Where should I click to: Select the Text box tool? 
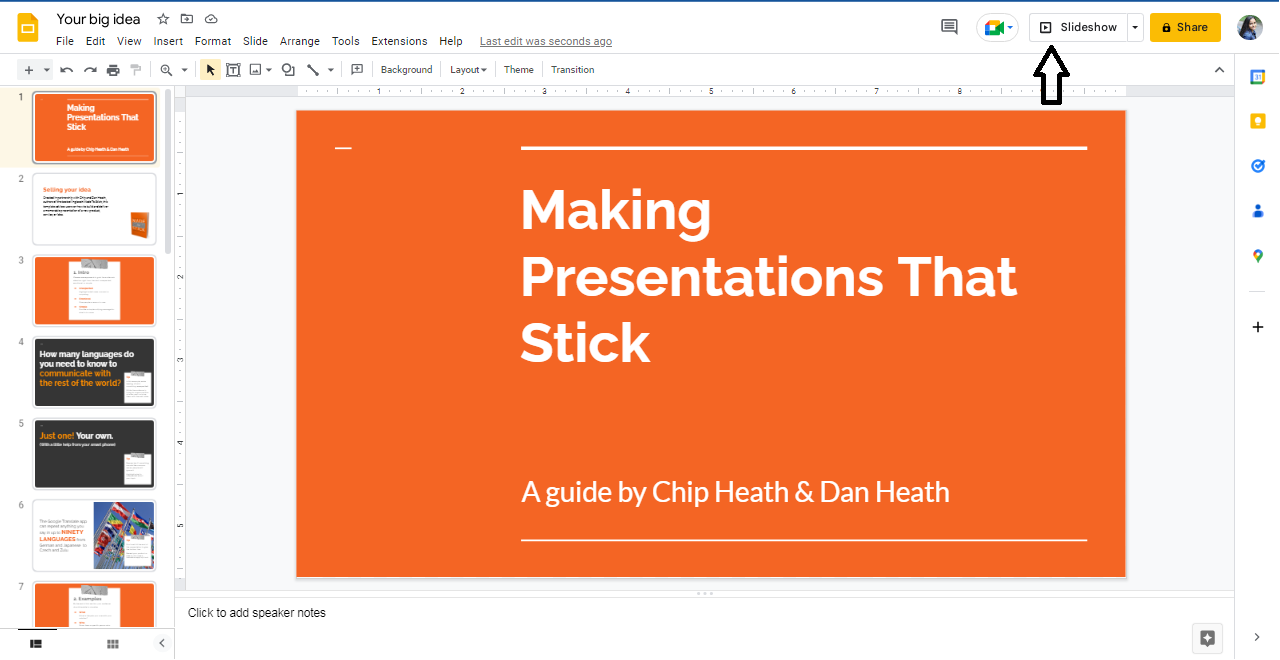[x=233, y=70]
